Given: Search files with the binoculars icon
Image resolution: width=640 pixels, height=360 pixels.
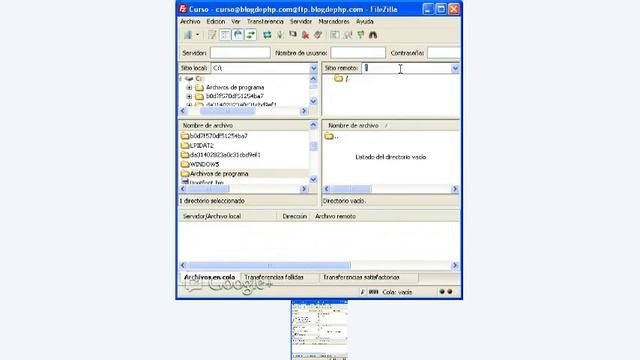Looking at the screenshot, I should (x=373, y=35).
